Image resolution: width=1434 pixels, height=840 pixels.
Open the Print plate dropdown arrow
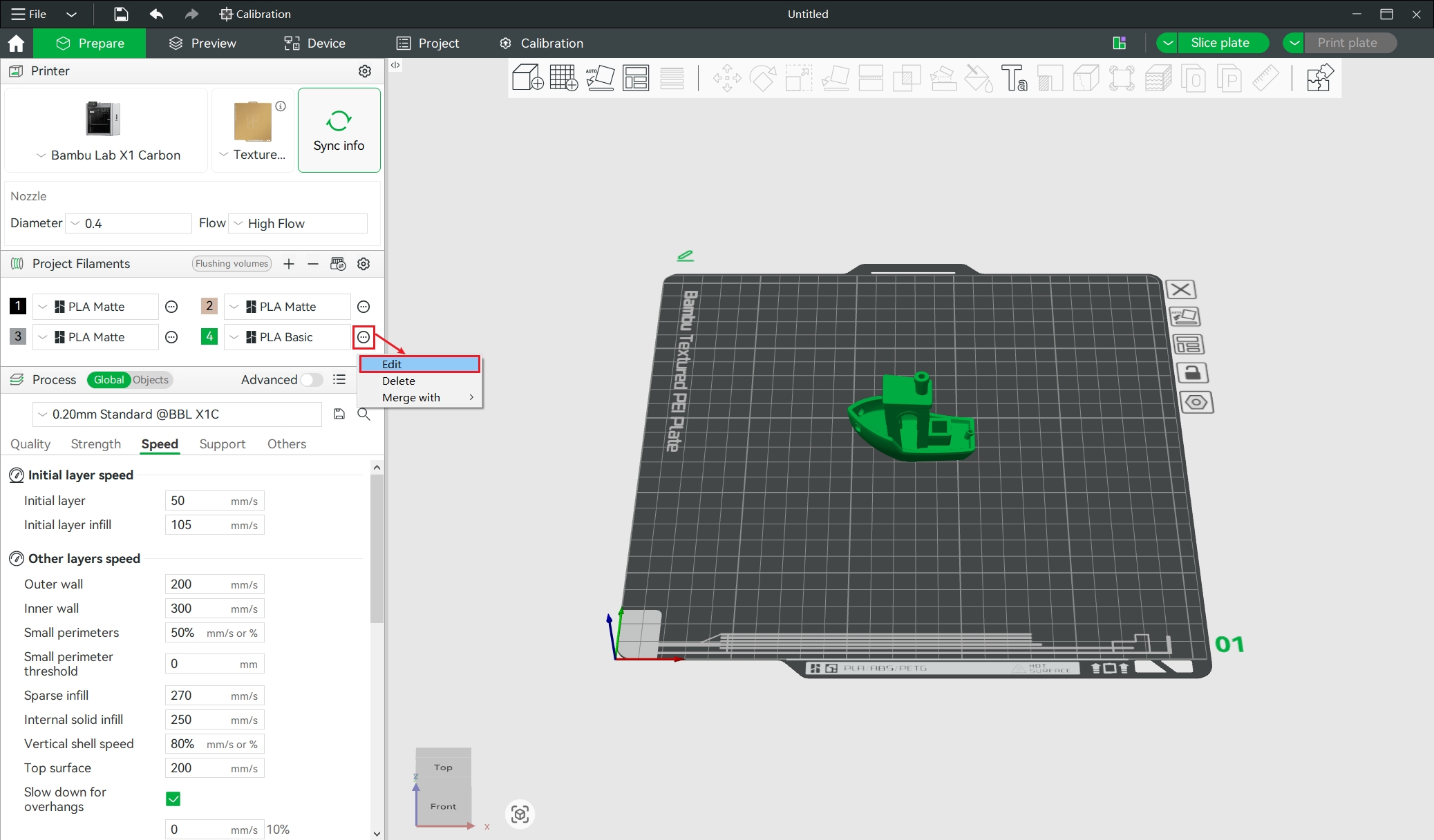(1294, 43)
